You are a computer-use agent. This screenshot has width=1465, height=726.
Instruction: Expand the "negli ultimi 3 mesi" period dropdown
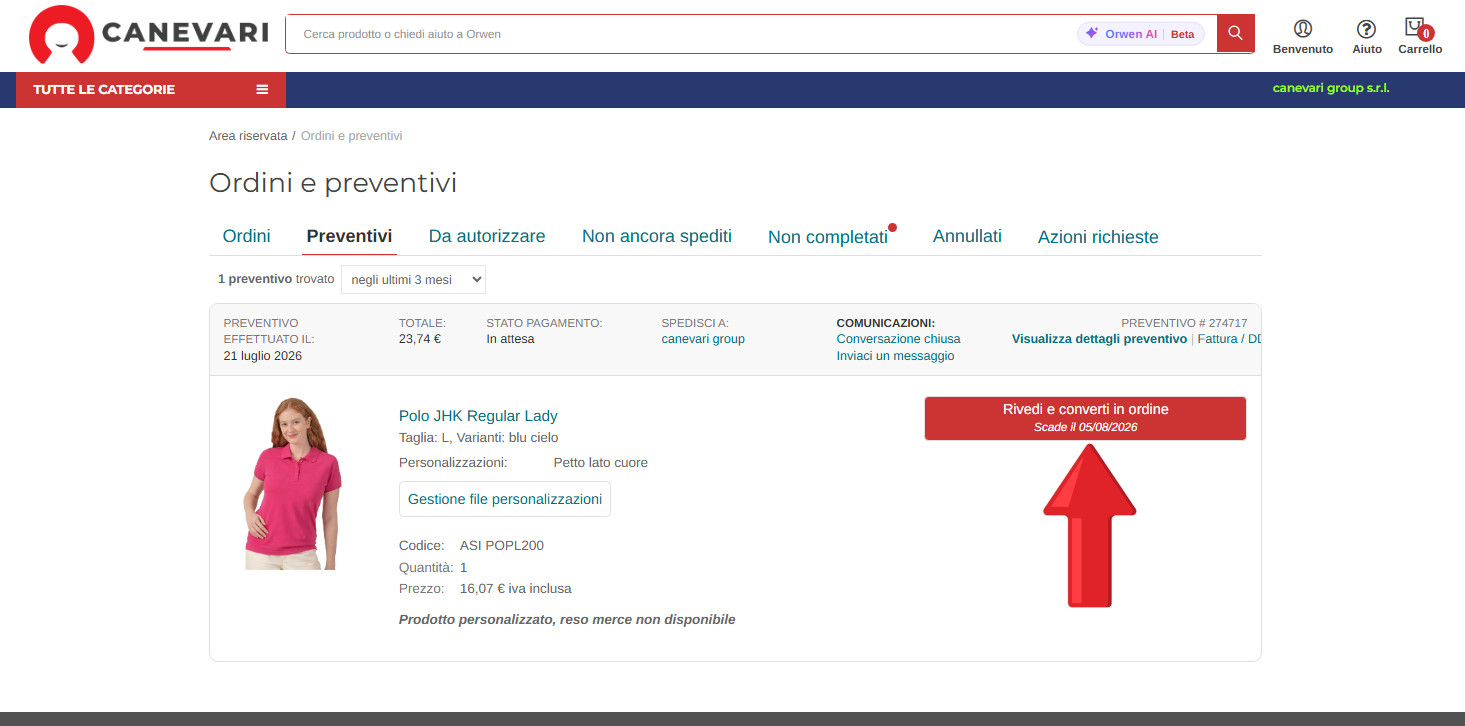pos(413,280)
